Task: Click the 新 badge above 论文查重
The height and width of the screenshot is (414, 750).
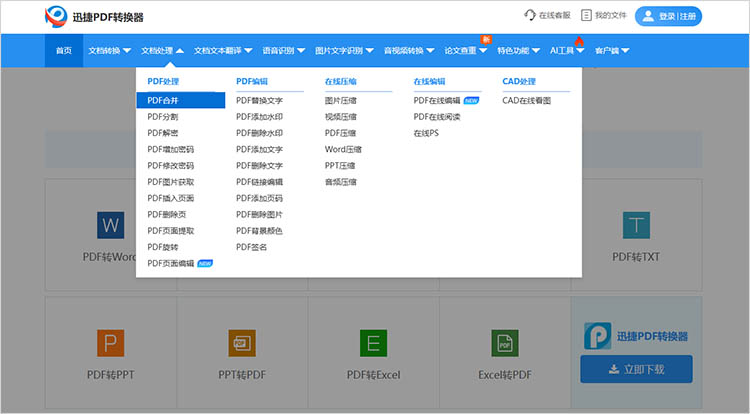Action: 486,39
